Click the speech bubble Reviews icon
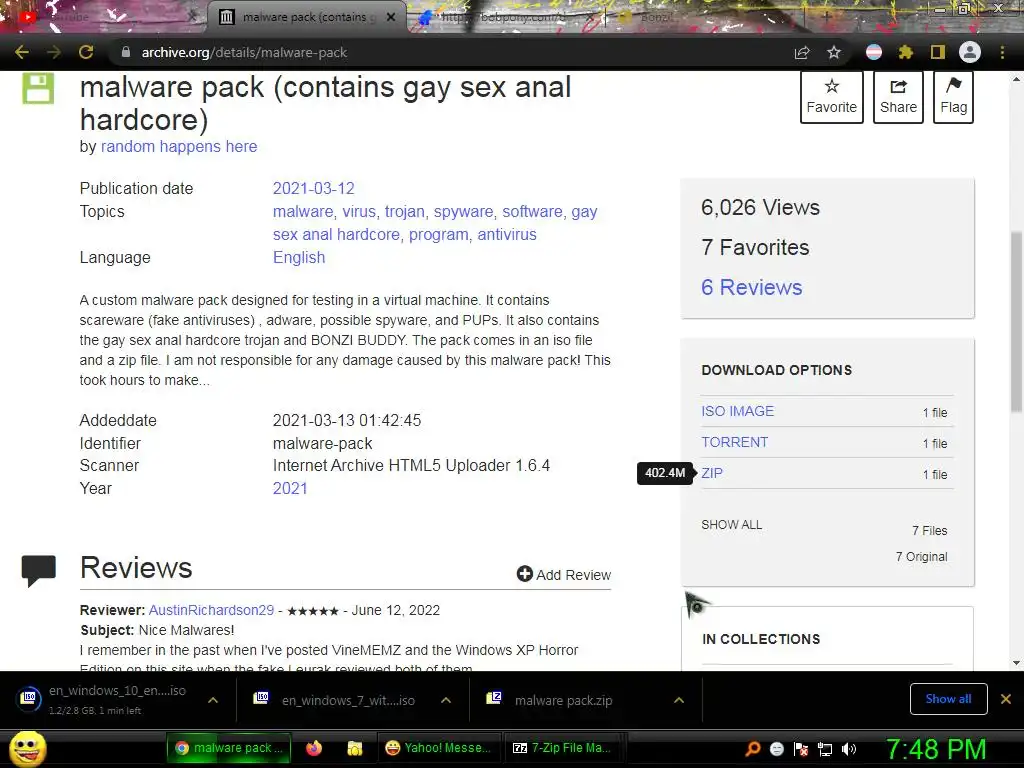 39,571
